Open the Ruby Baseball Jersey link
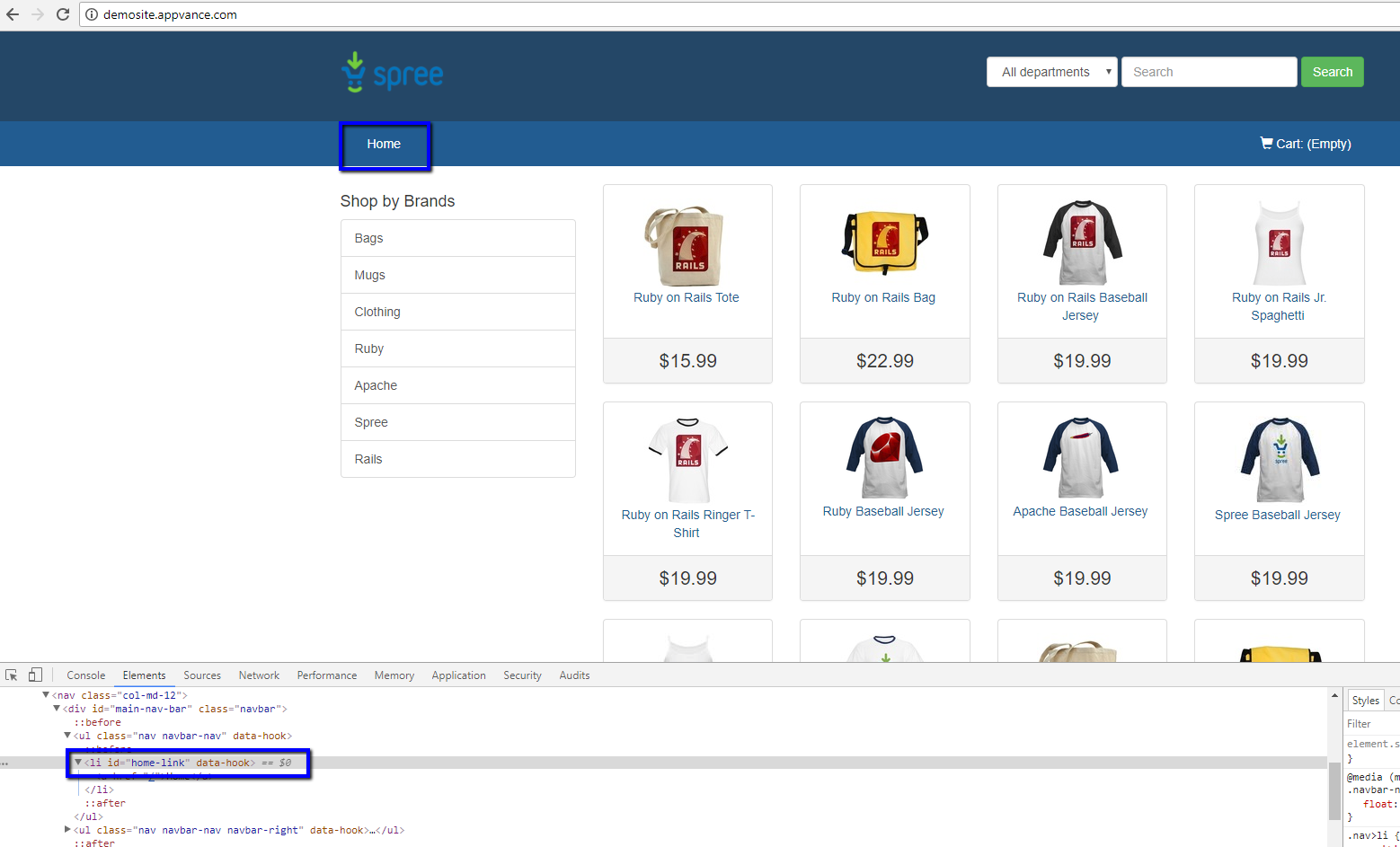1400x847 pixels. click(x=883, y=511)
